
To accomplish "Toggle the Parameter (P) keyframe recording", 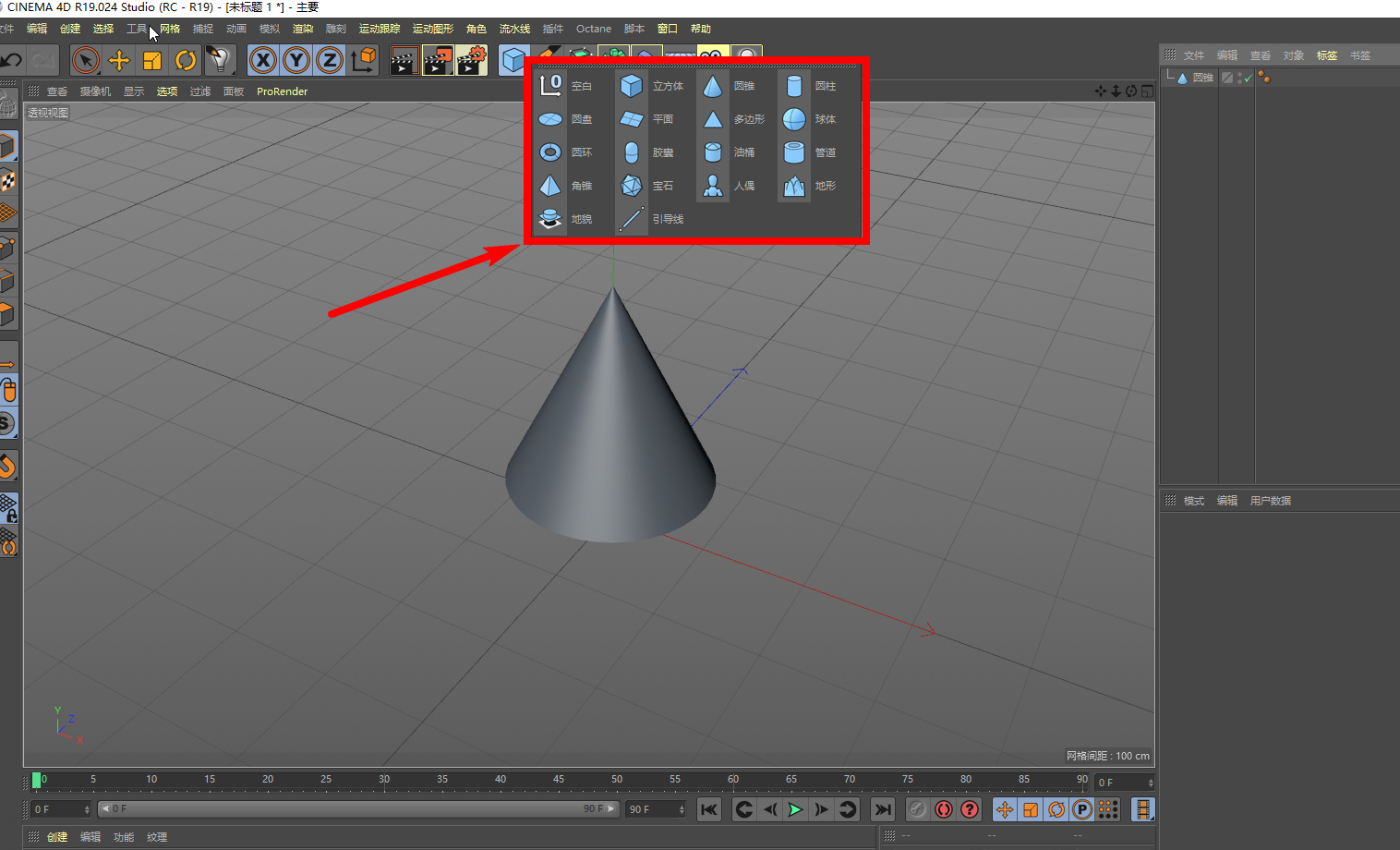I will [x=1082, y=809].
